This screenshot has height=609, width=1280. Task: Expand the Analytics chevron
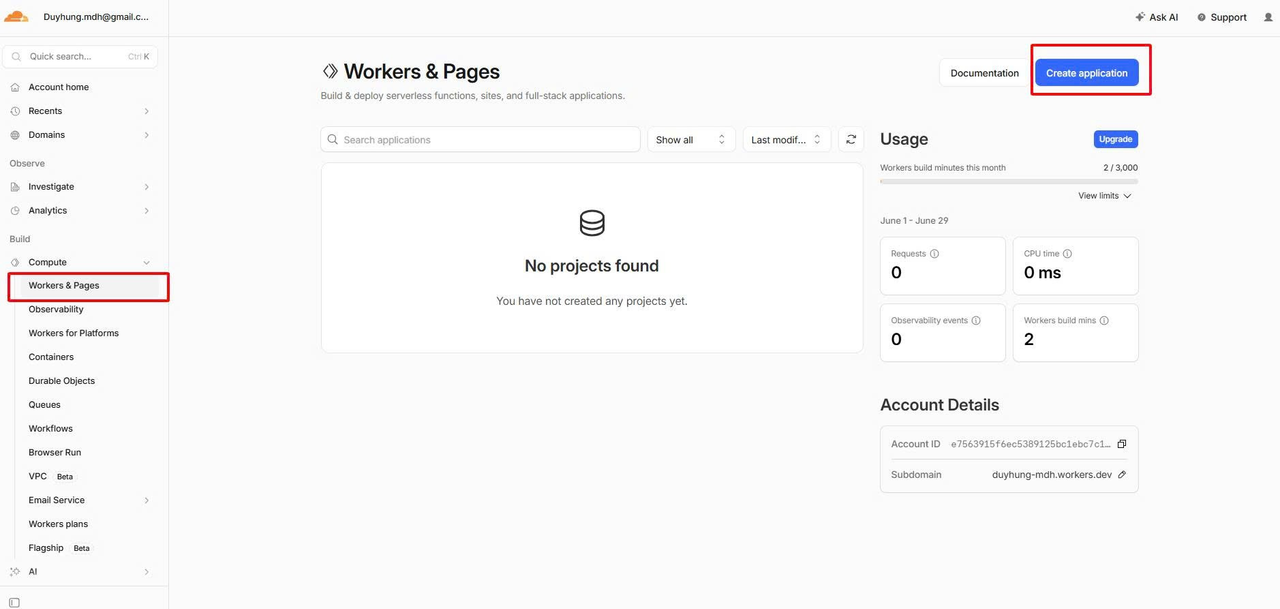point(147,211)
